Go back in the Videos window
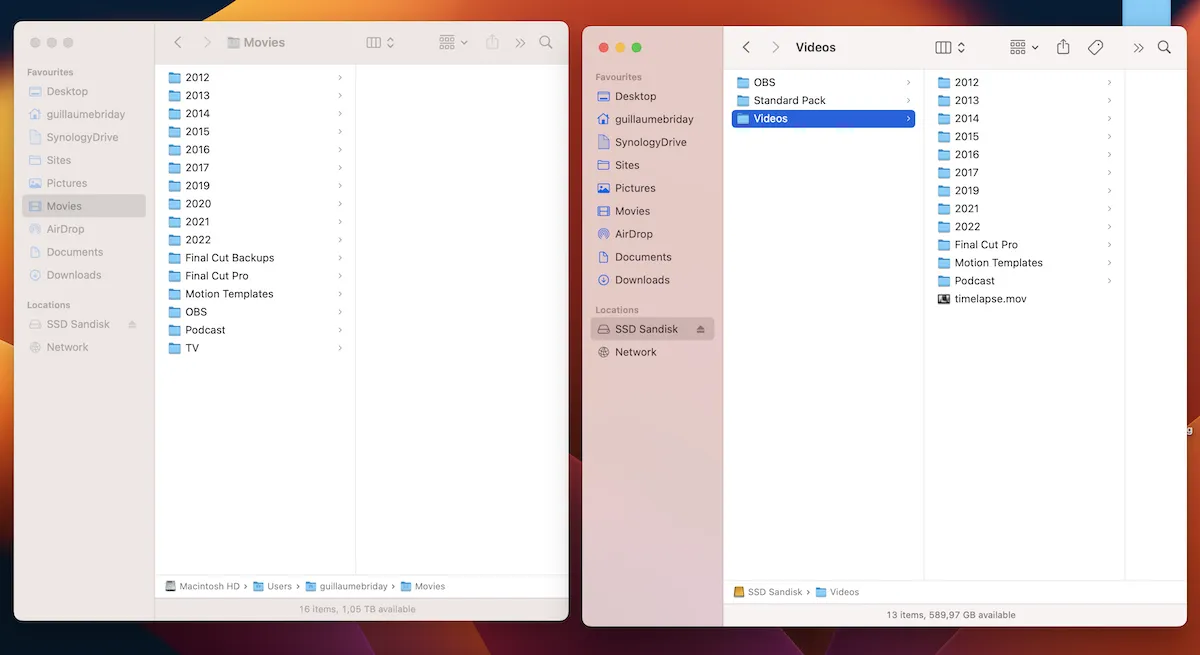This screenshot has width=1200, height=655. click(746, 47)
